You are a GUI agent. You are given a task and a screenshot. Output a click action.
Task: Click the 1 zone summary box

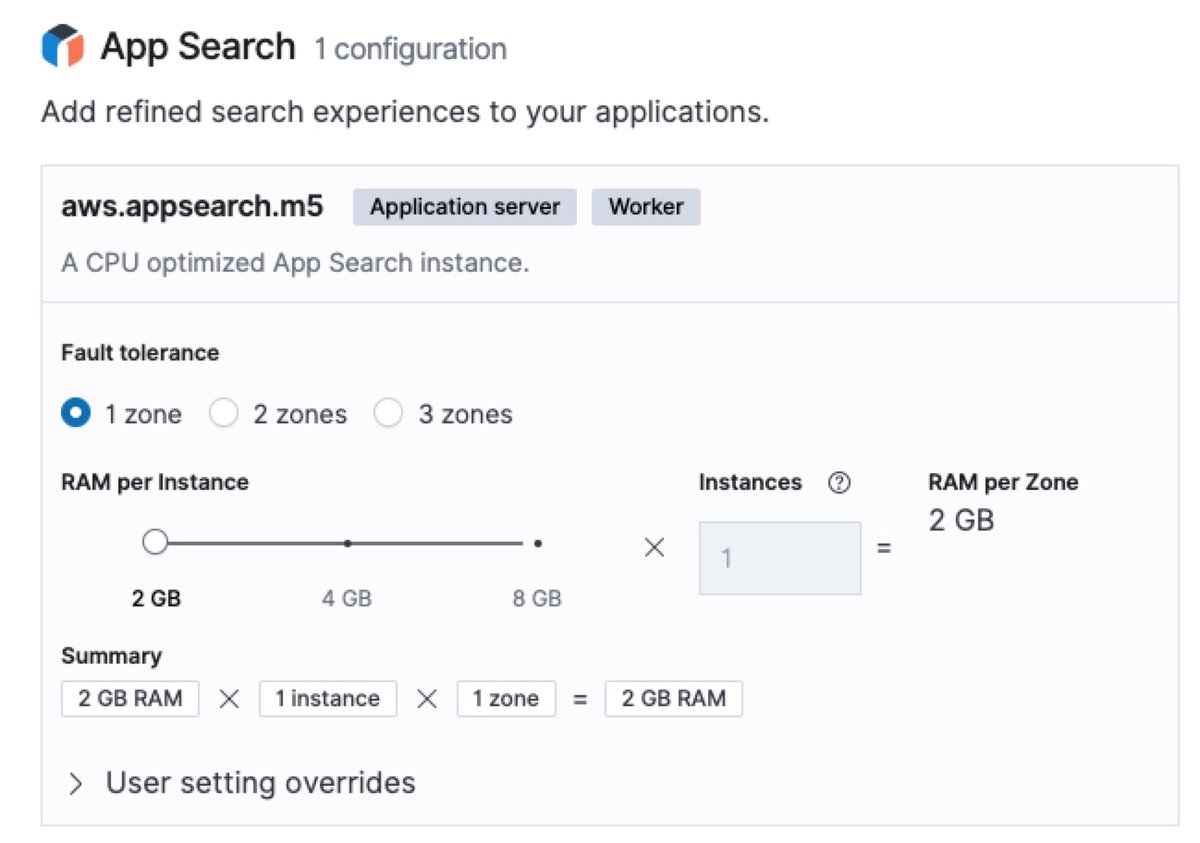(x=506, y=699)
